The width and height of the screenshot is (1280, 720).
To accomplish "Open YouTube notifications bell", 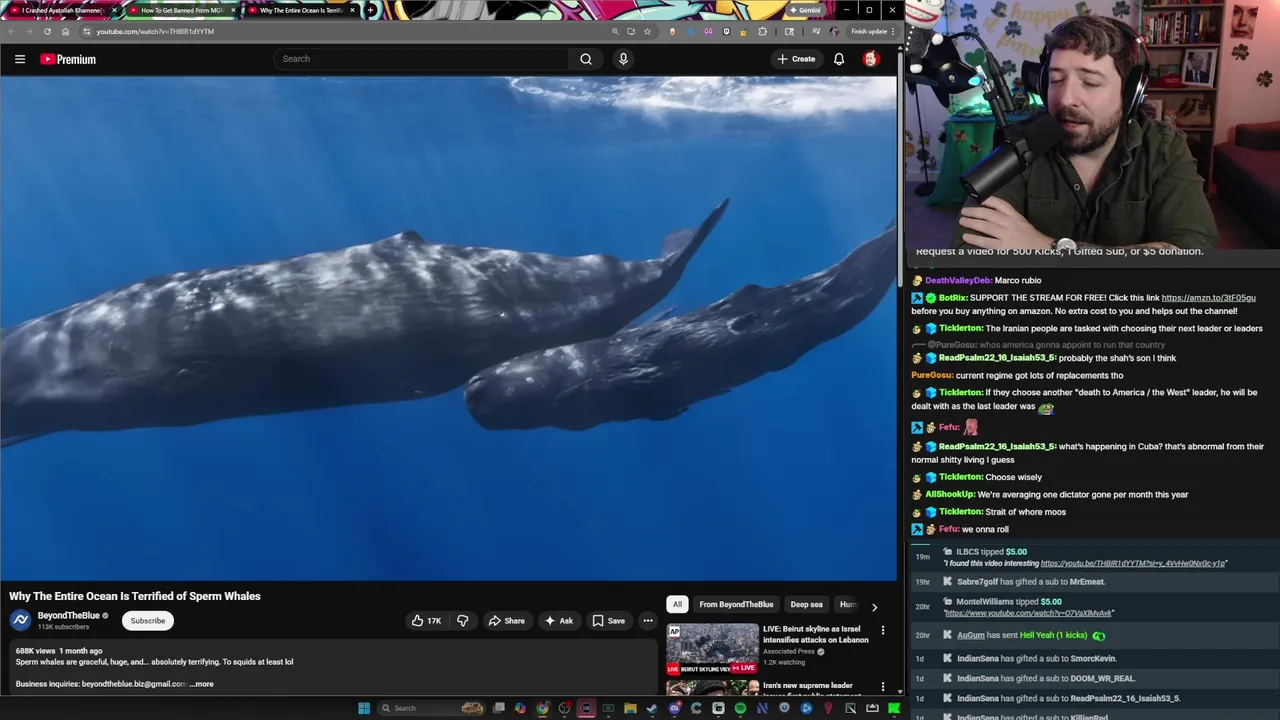I will (x=839, y=59).
